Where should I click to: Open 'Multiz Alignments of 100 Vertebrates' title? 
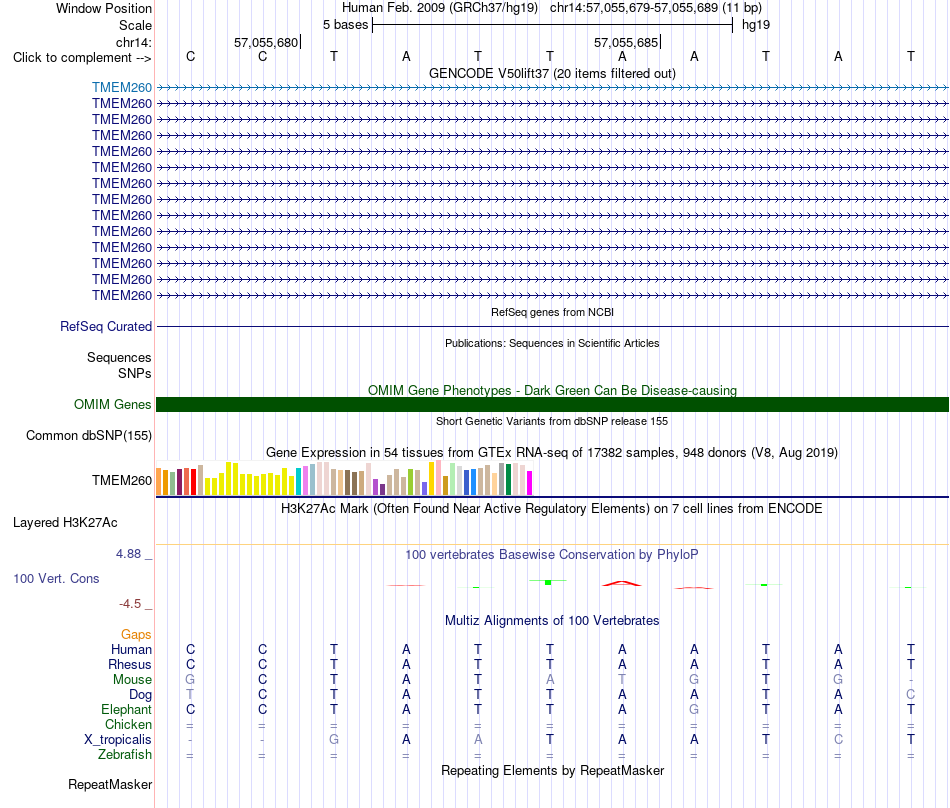point(552,620)
